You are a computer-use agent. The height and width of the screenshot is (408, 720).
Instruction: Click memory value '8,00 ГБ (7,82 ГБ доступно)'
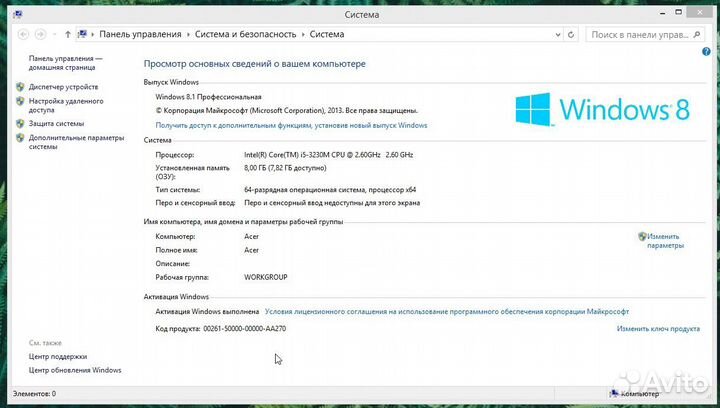[285, 168]
